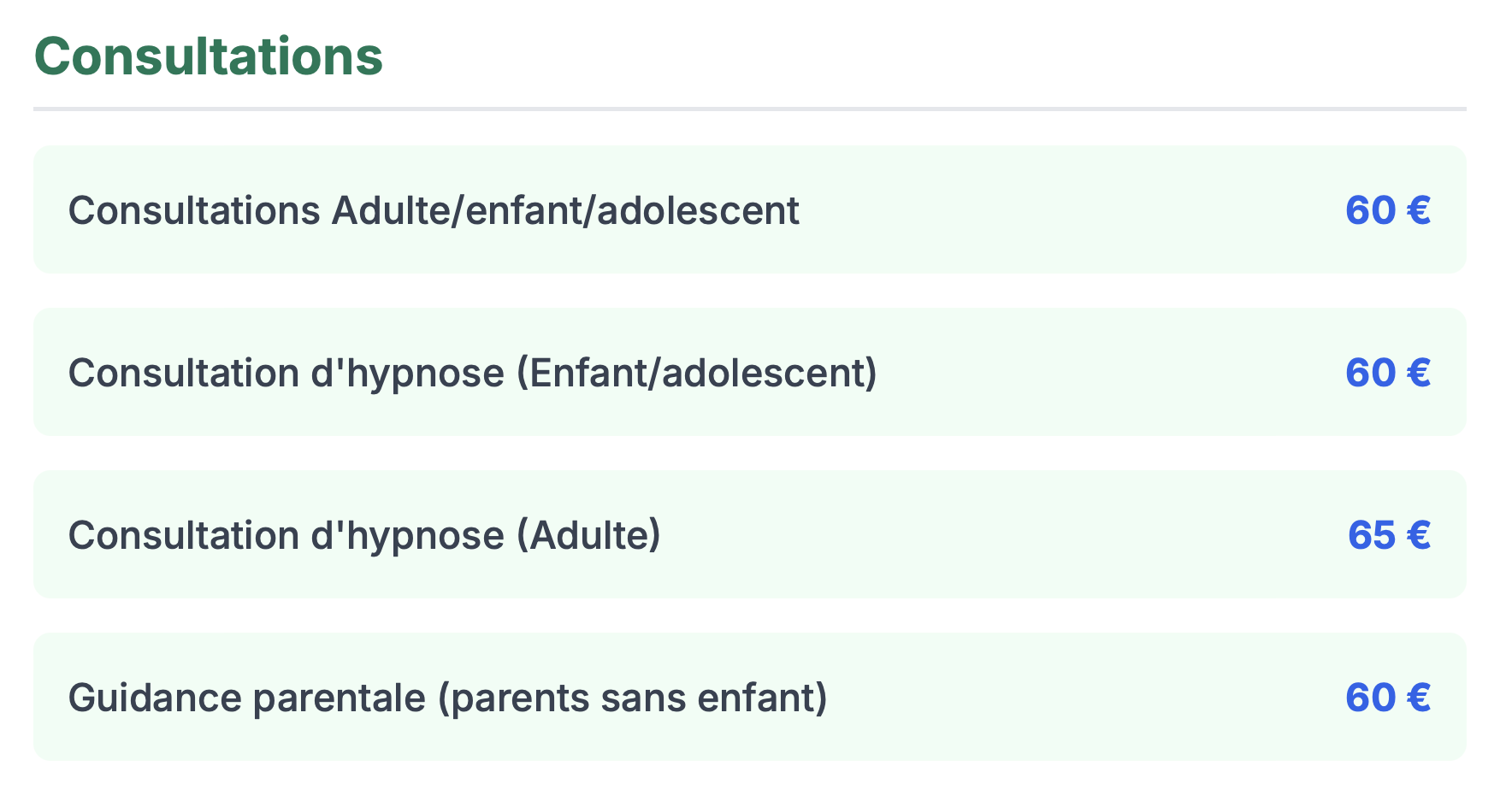This screenshot has width=1512, height=807.
Task: Click the divider line below Consultations heading
Action: pos(749,109)
